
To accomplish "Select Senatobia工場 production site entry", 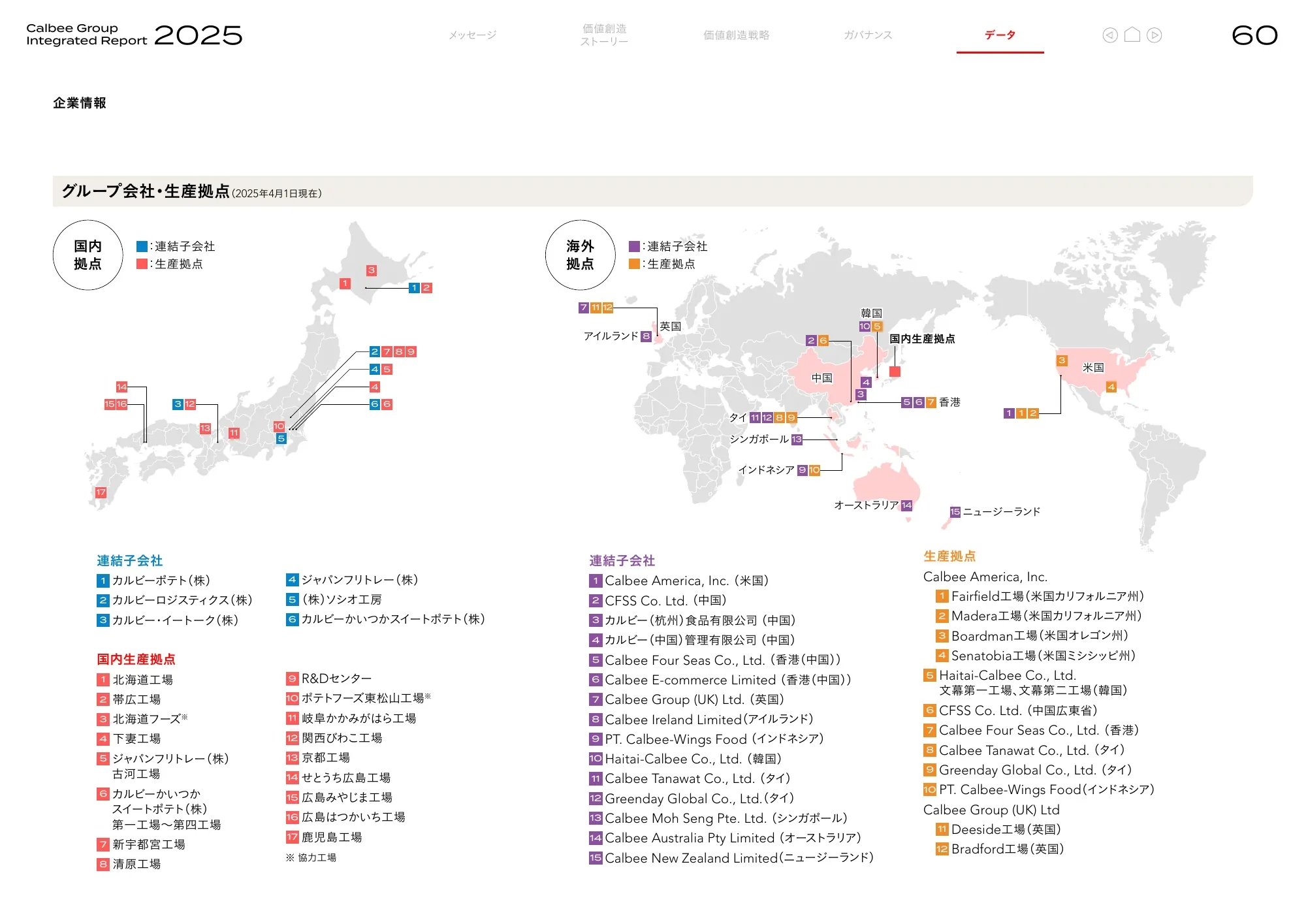I will pos(1036,656).
